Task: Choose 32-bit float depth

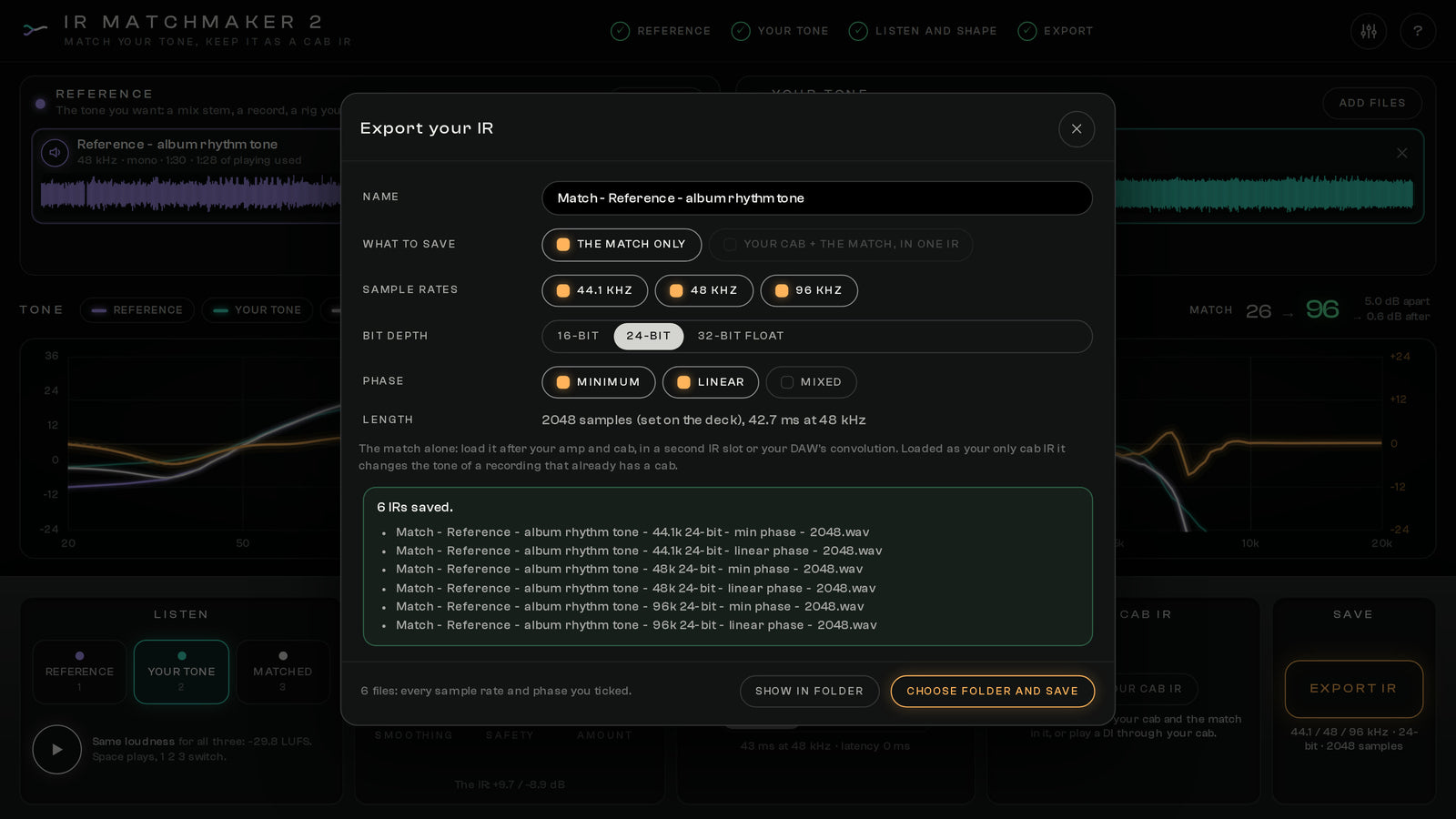Action: point(741,337)
